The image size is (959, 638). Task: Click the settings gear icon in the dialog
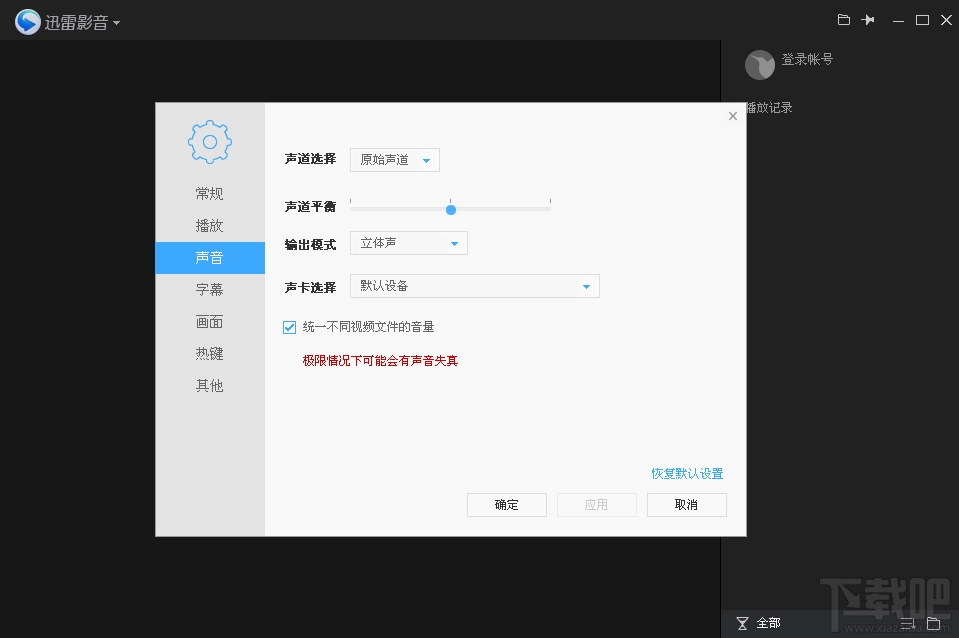209,141
